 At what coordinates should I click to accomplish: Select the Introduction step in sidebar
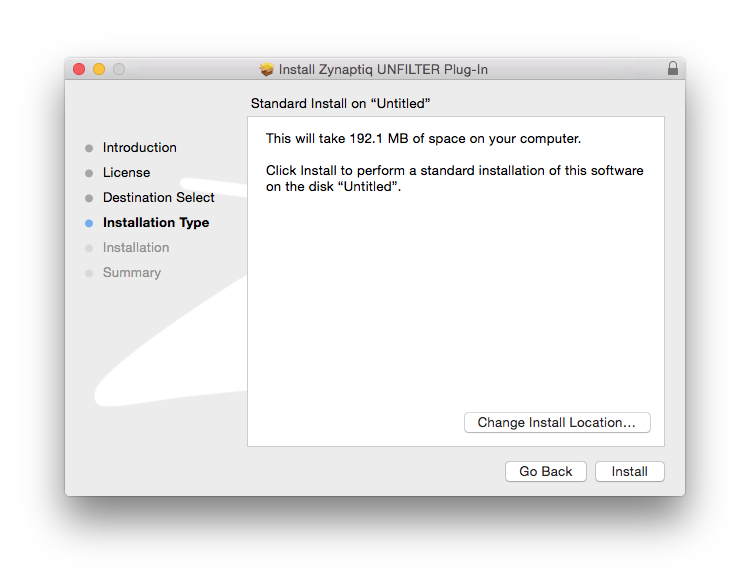click(x=140, y=147)
